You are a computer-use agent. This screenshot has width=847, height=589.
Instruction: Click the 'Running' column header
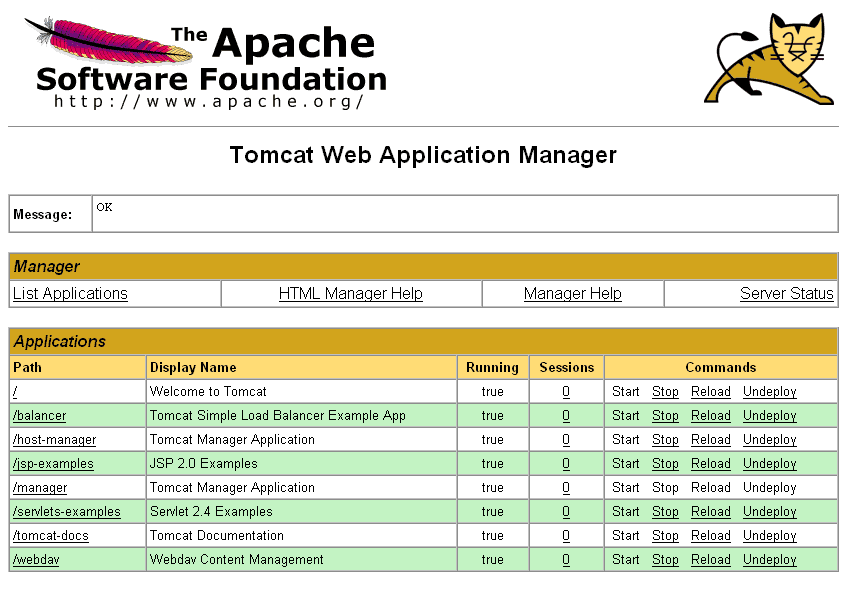click(x=492, y=367)
